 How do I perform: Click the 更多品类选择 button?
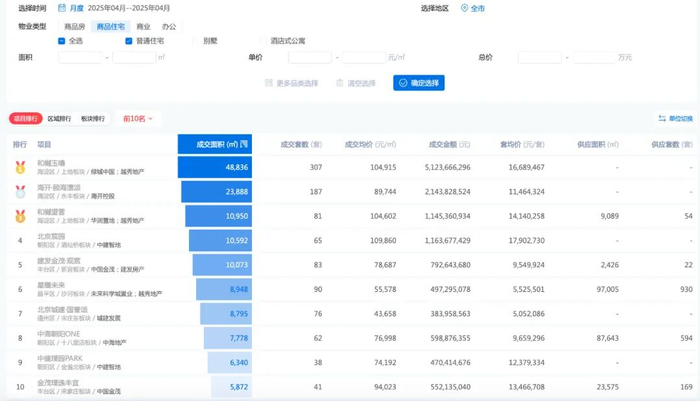point(291,83)
